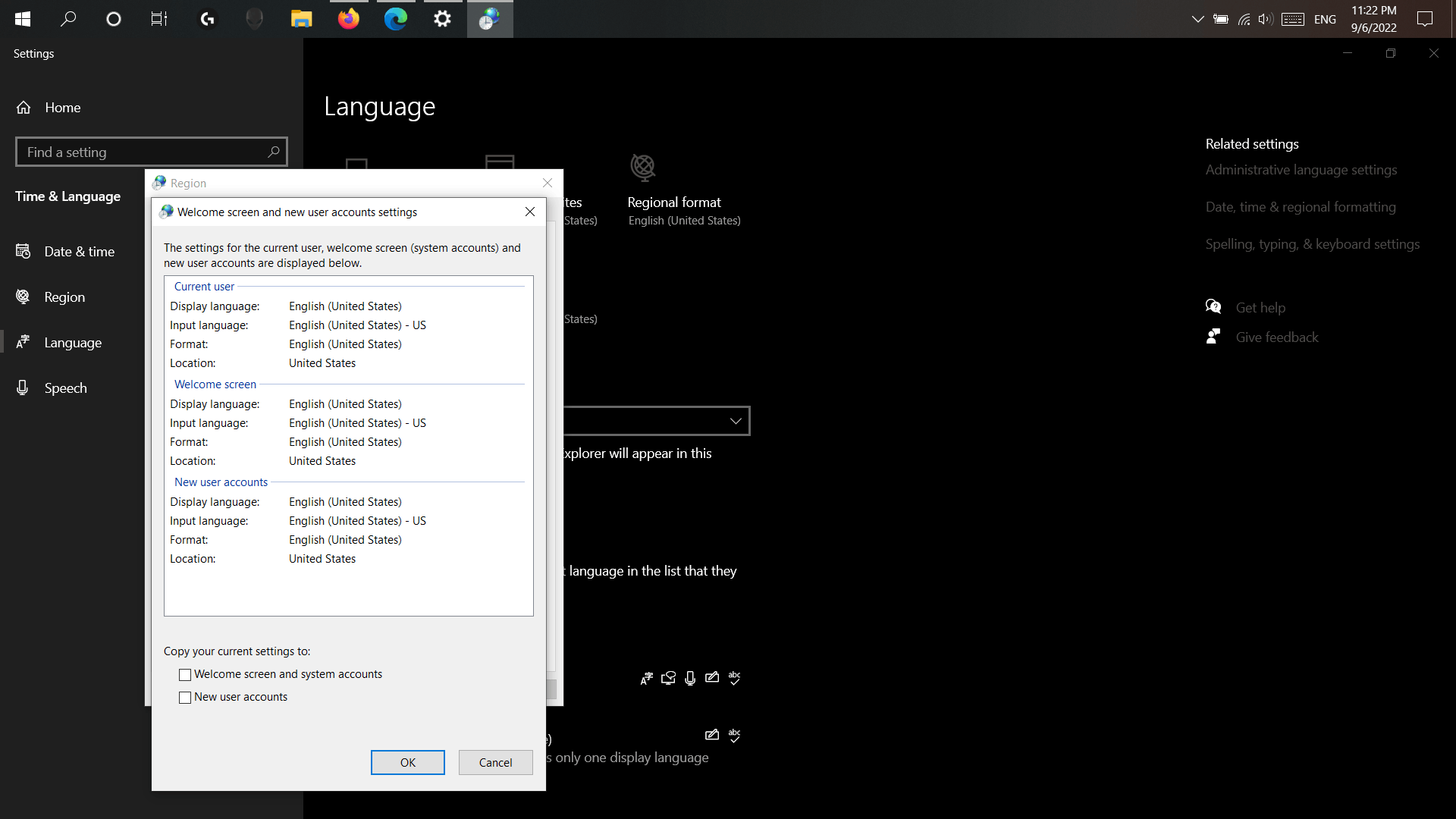The width and height of the screenshot is (1456, 819).
Task: Open Home in Settings sidebar
Action: [62, 108]
